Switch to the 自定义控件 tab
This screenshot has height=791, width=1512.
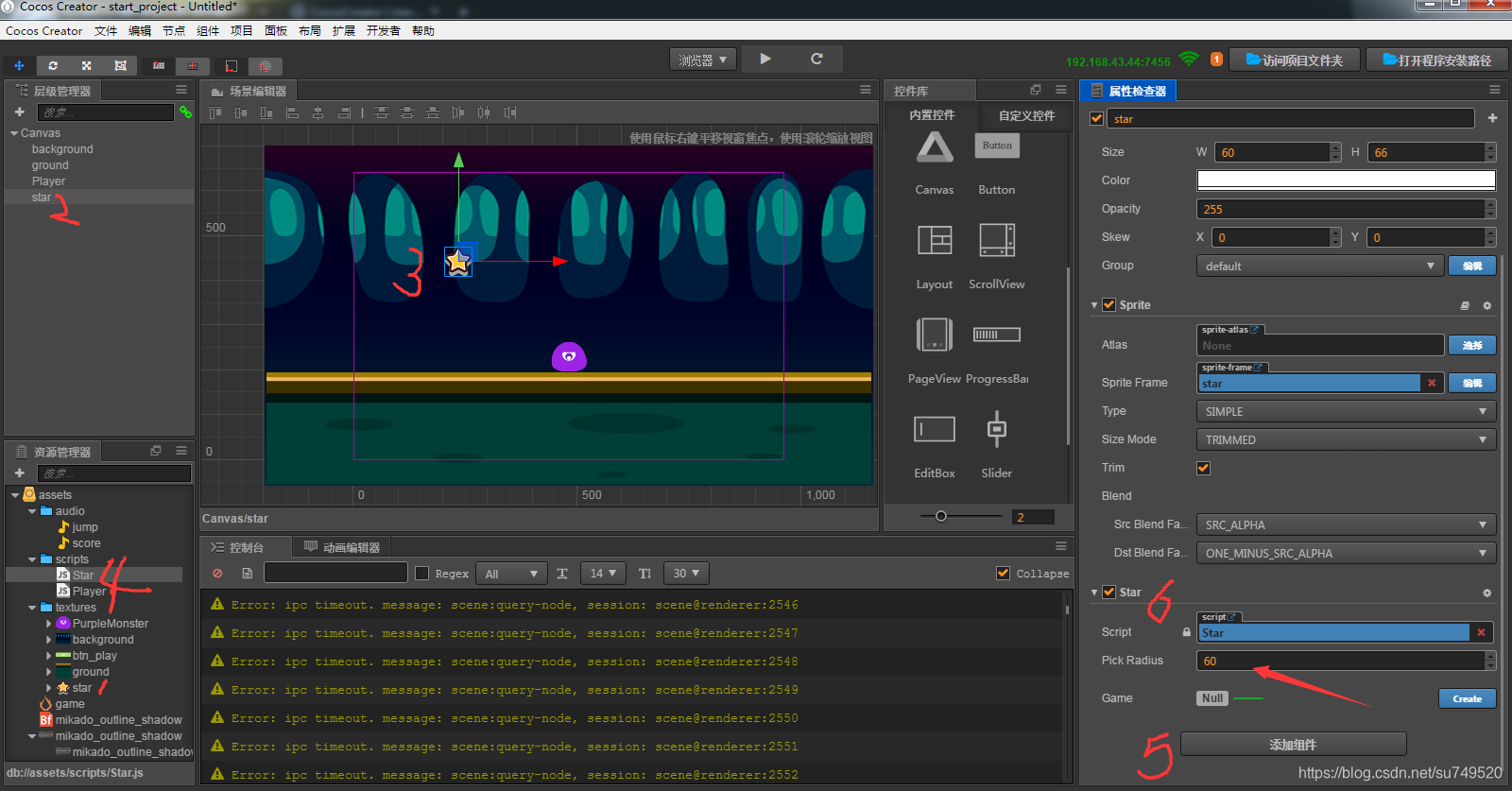pyautogui.click(x=1026, y=115)
